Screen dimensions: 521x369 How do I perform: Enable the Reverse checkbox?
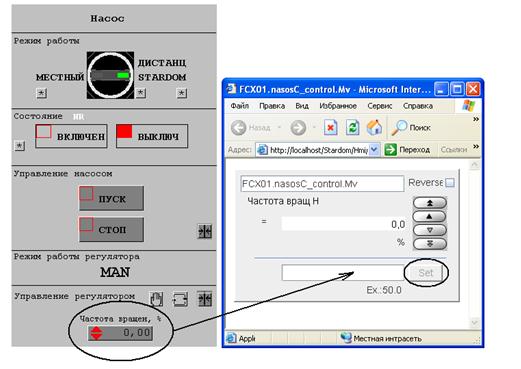click(x=450, y=183)
